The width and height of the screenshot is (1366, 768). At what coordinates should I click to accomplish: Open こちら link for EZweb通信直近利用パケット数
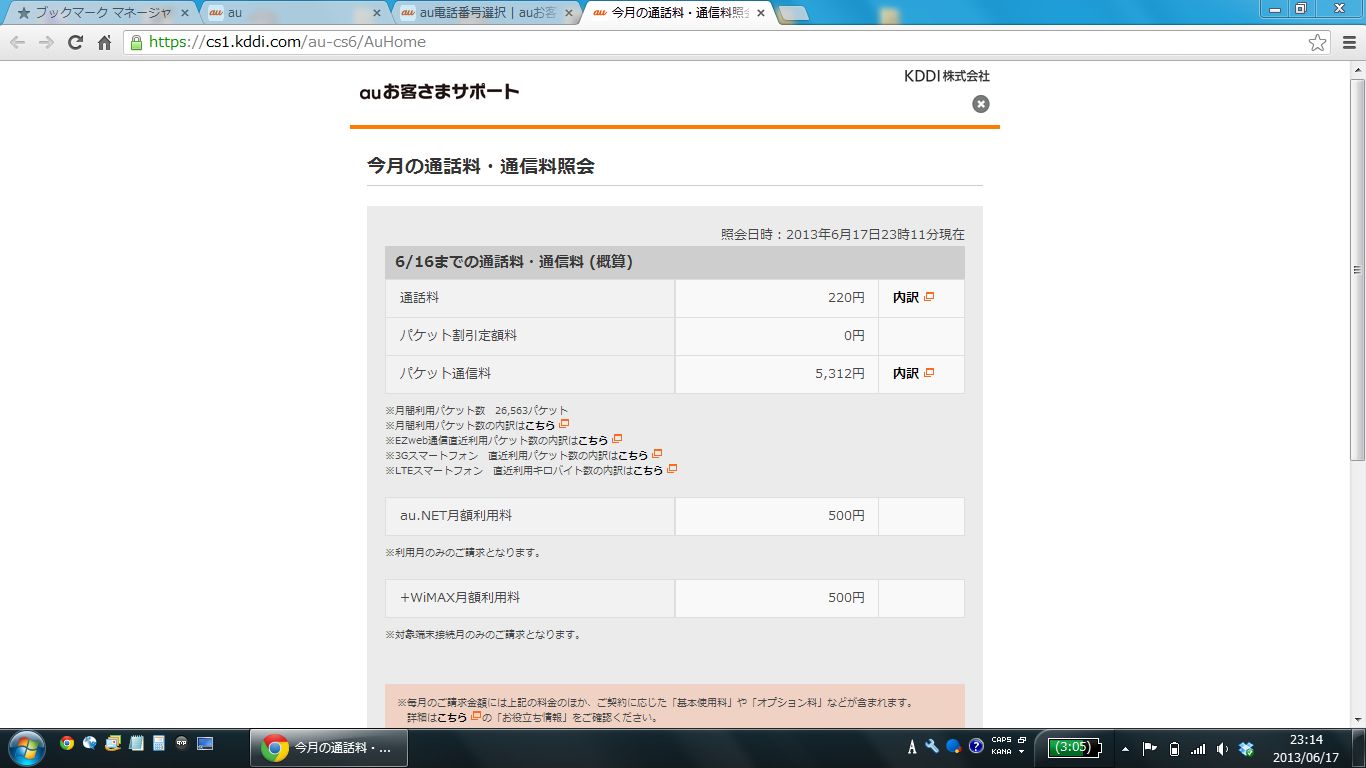600,440
